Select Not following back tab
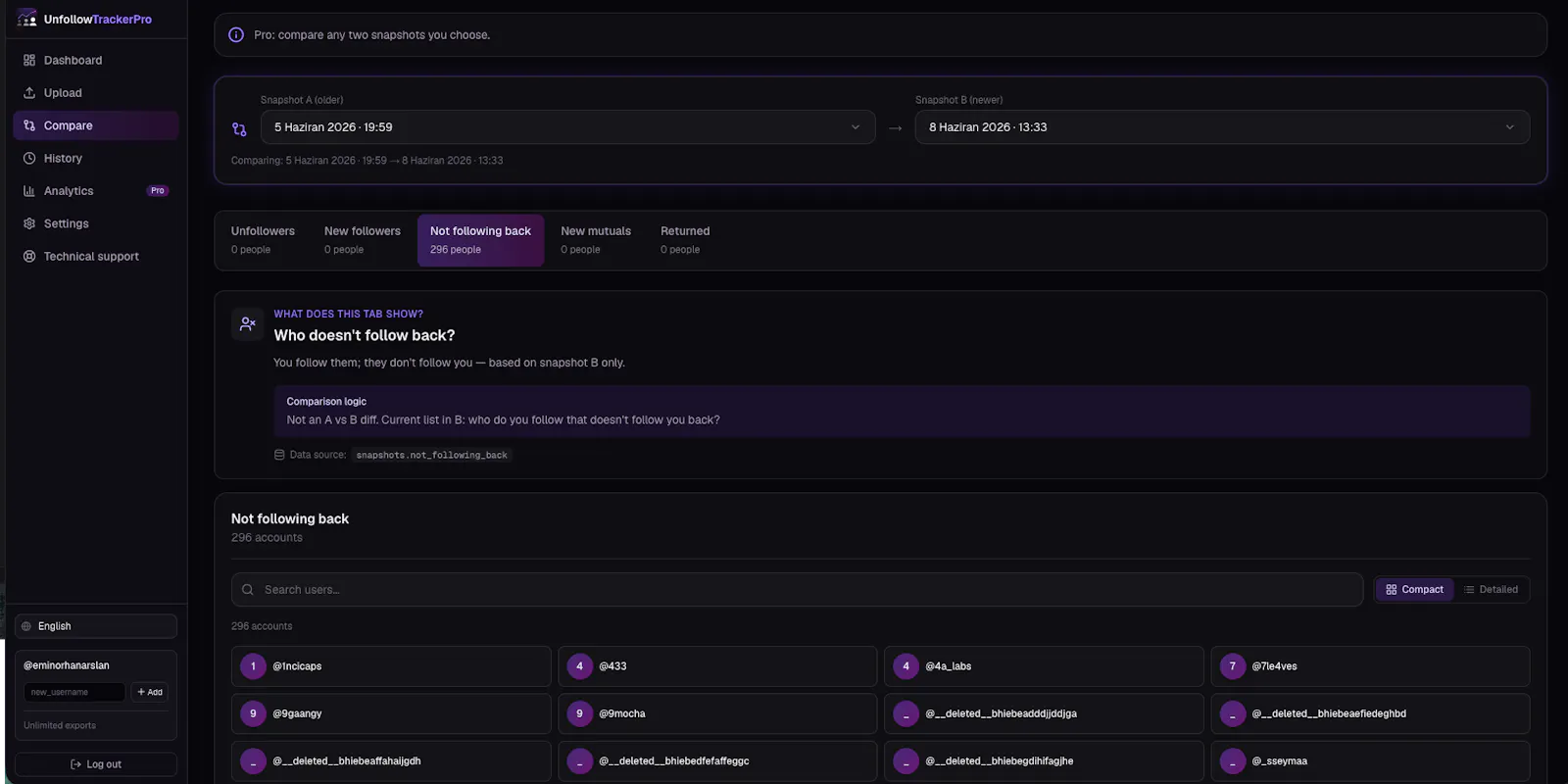This screenshot has height=784, width=1568. pyautogui.click(x=480, y=240)
